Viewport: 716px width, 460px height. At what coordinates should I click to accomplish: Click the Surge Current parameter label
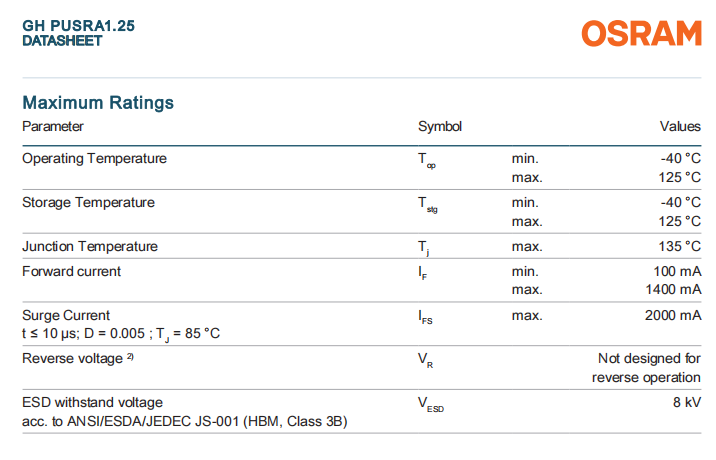[x=66, y=315]
